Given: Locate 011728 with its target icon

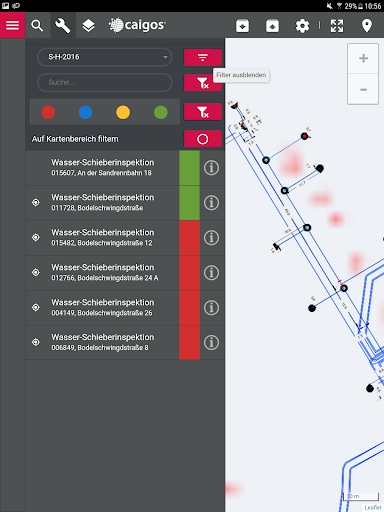Looking at the screenshot, I should (36, 202).
